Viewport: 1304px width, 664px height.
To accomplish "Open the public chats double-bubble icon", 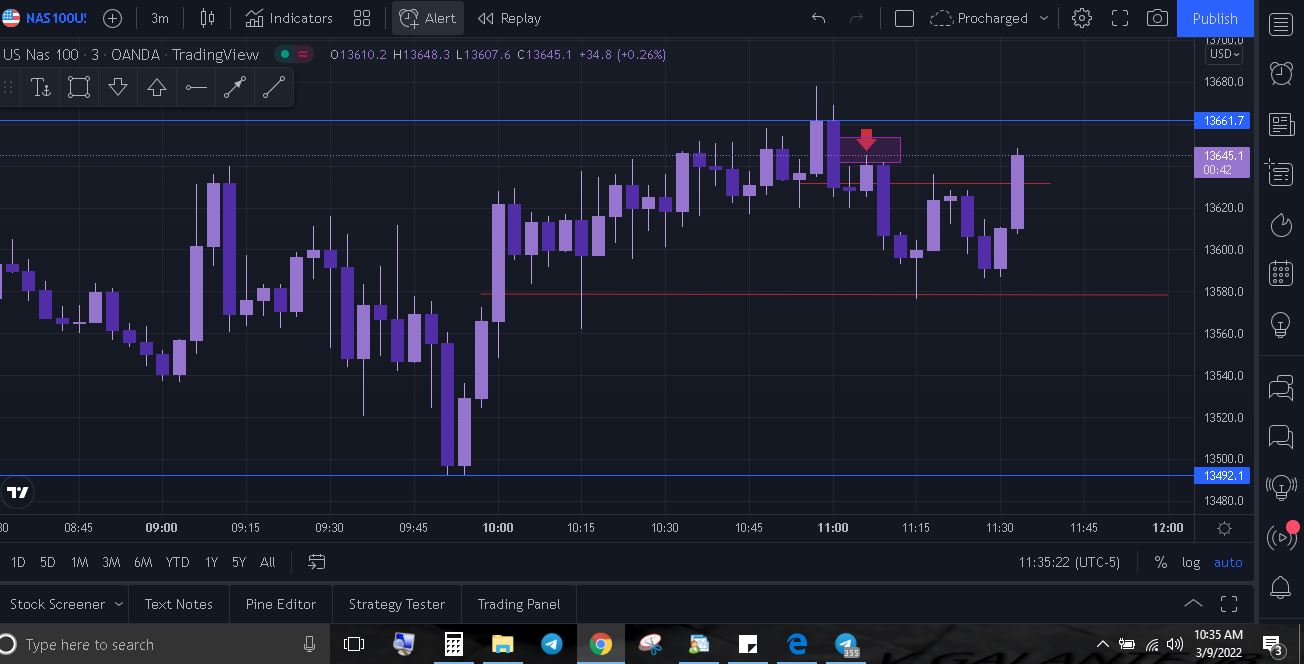I will point(1281,388).
